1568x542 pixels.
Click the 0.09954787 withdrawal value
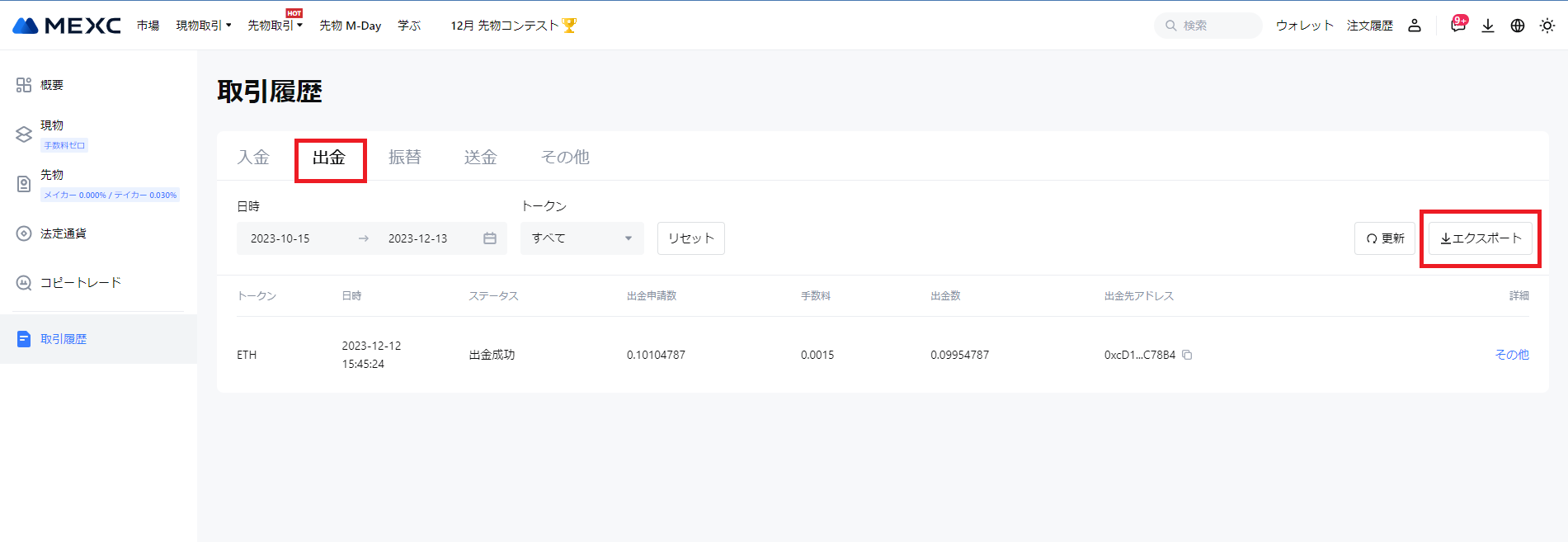[960, 355]
